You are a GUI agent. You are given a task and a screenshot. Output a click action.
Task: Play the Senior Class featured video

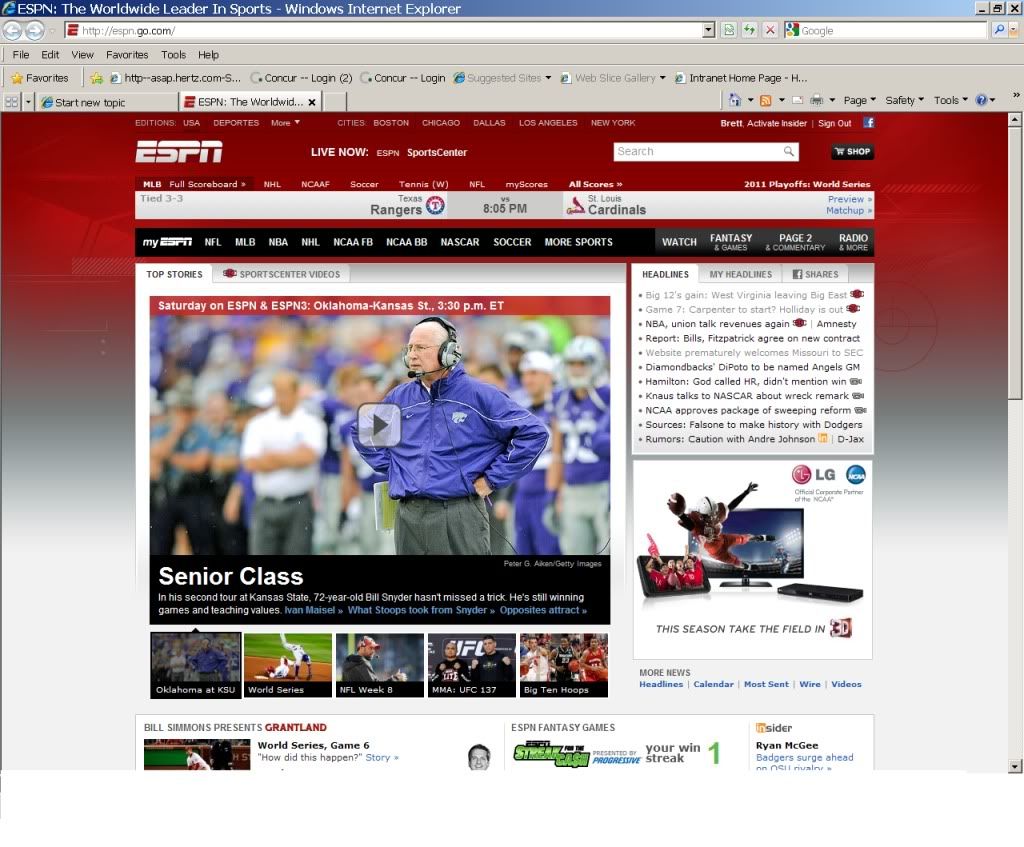point(379,425)
